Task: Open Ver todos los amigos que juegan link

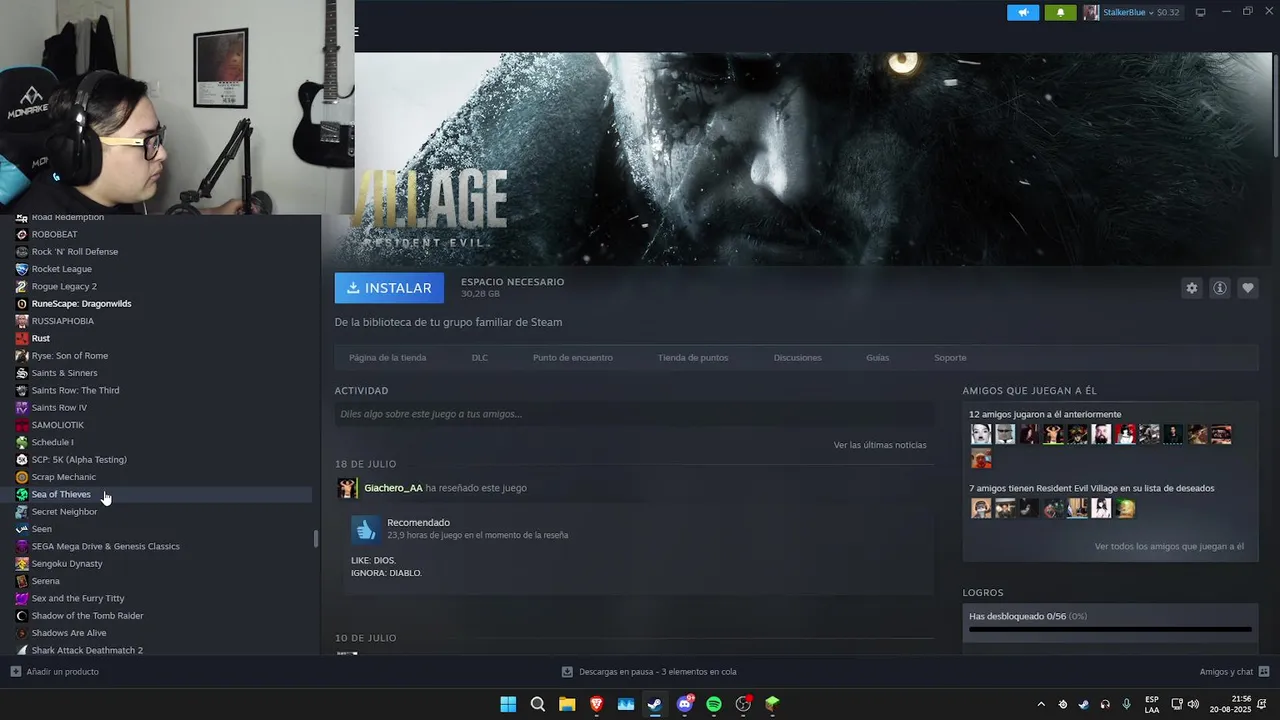Action: tap(1169, 547)
